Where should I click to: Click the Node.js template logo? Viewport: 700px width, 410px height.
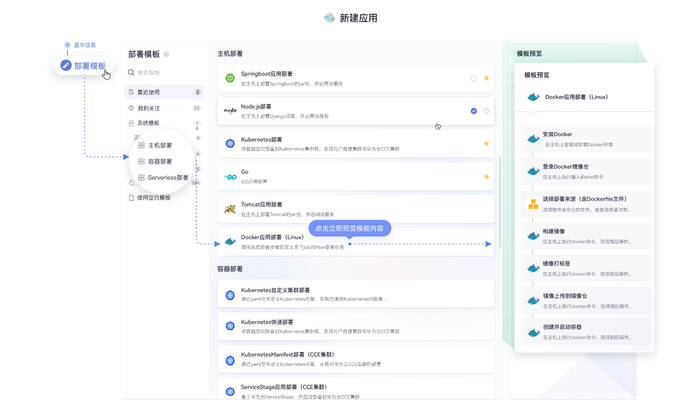(x=230, y=111)
